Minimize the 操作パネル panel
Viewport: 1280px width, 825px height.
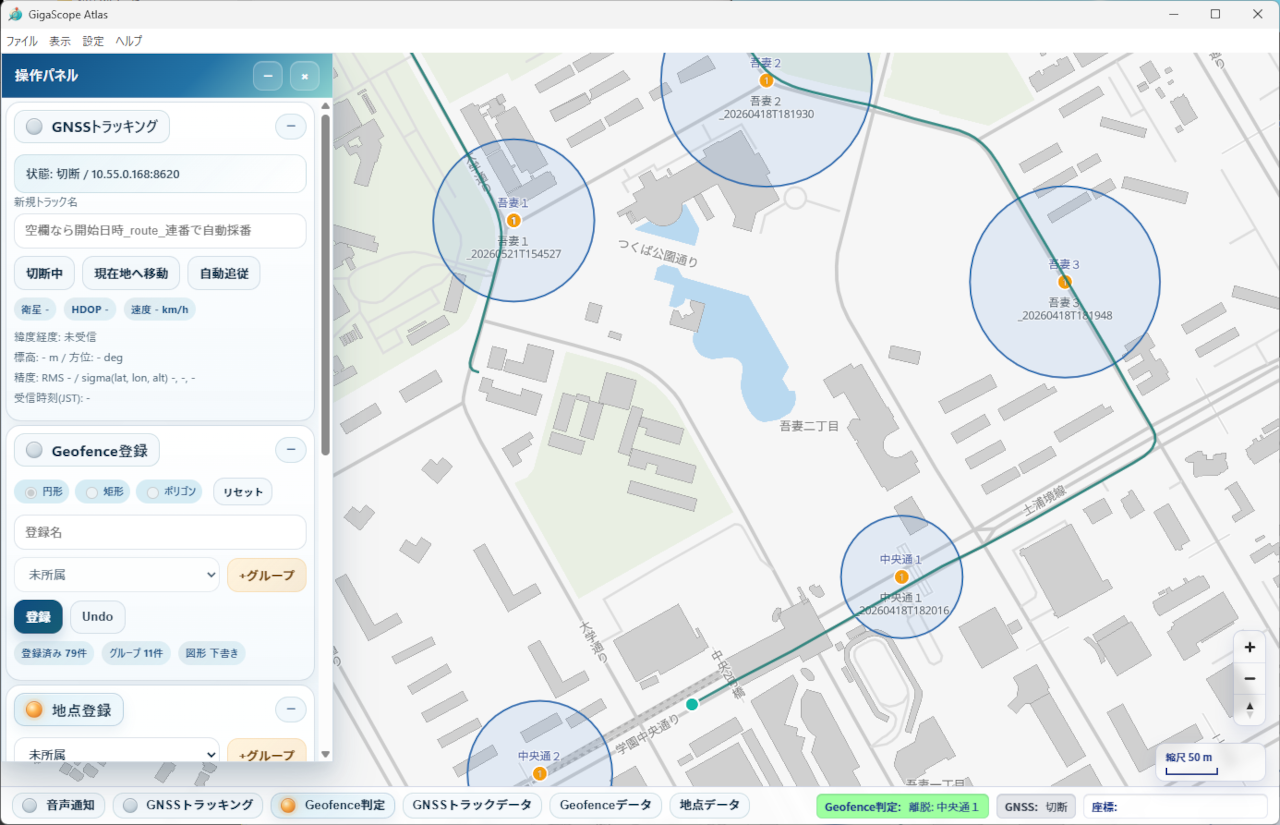click(x=267, y=76)
